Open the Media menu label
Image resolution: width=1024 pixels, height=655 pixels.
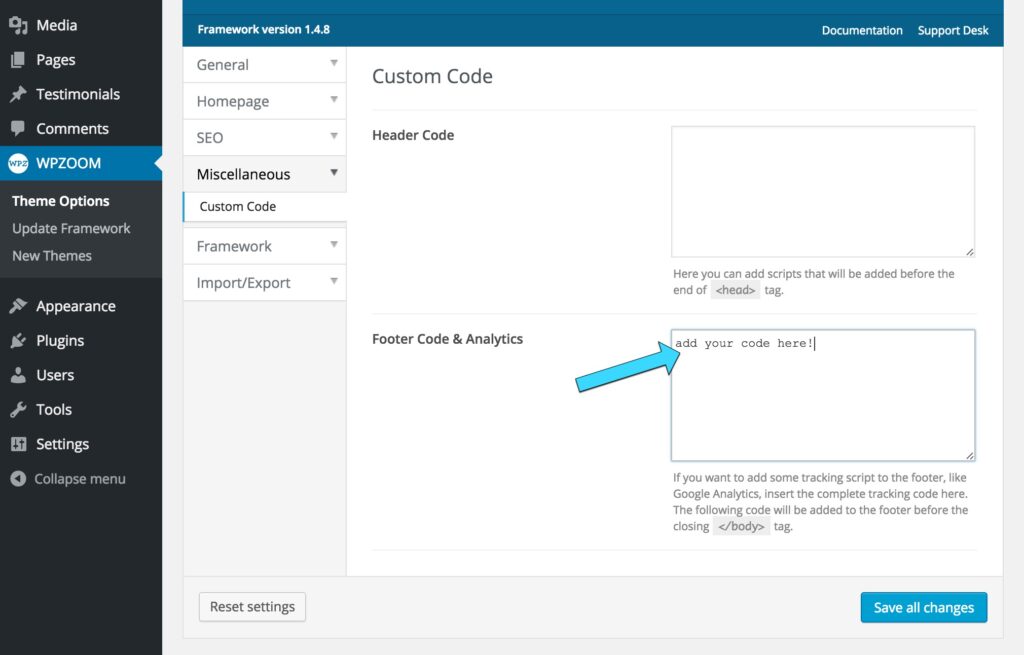click(57, 25)
